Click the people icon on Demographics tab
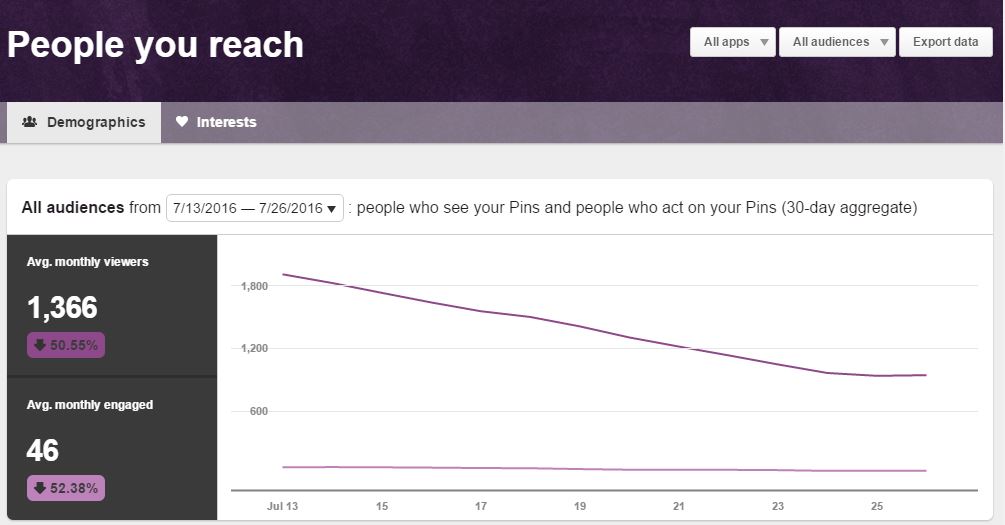The image size is (1005, 525). click(30, 122)
